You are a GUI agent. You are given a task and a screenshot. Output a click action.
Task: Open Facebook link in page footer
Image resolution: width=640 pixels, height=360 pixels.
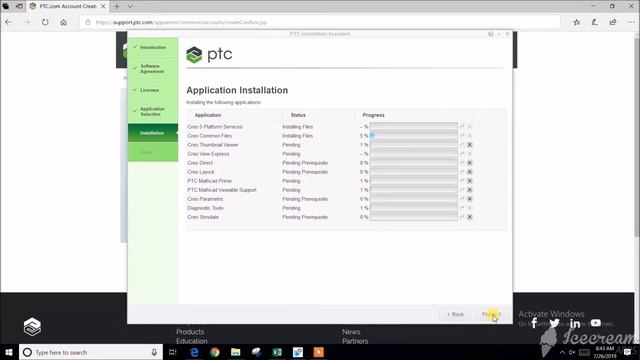(534, 323)
